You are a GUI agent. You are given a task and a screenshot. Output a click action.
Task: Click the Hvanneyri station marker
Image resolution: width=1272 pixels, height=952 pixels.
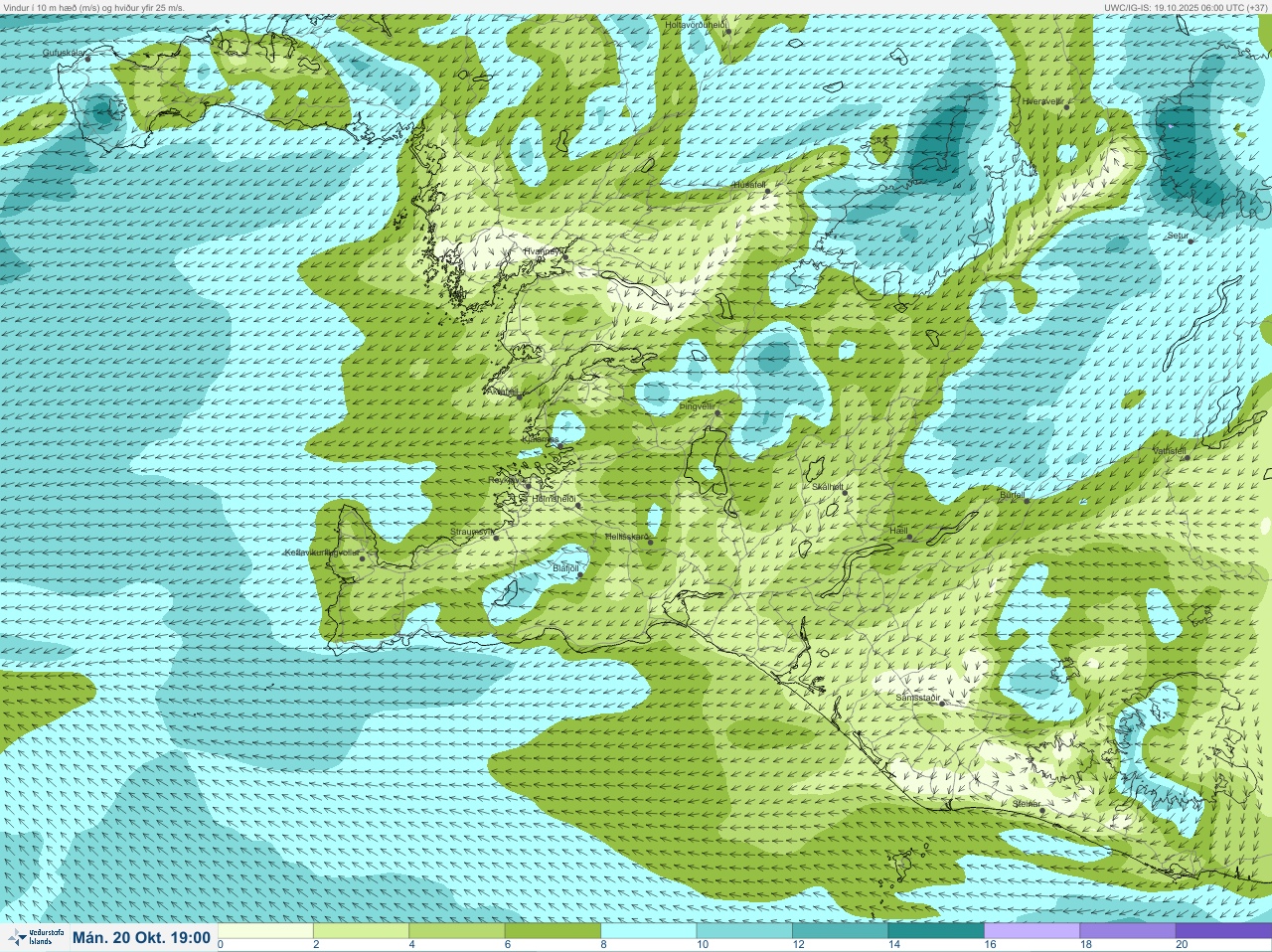point(565,257)
